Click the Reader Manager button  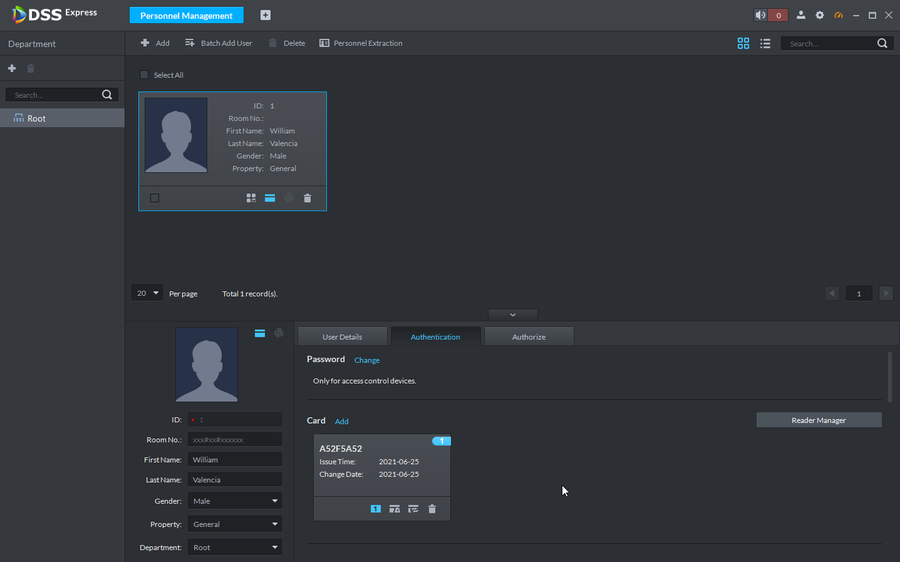point(818,420)
